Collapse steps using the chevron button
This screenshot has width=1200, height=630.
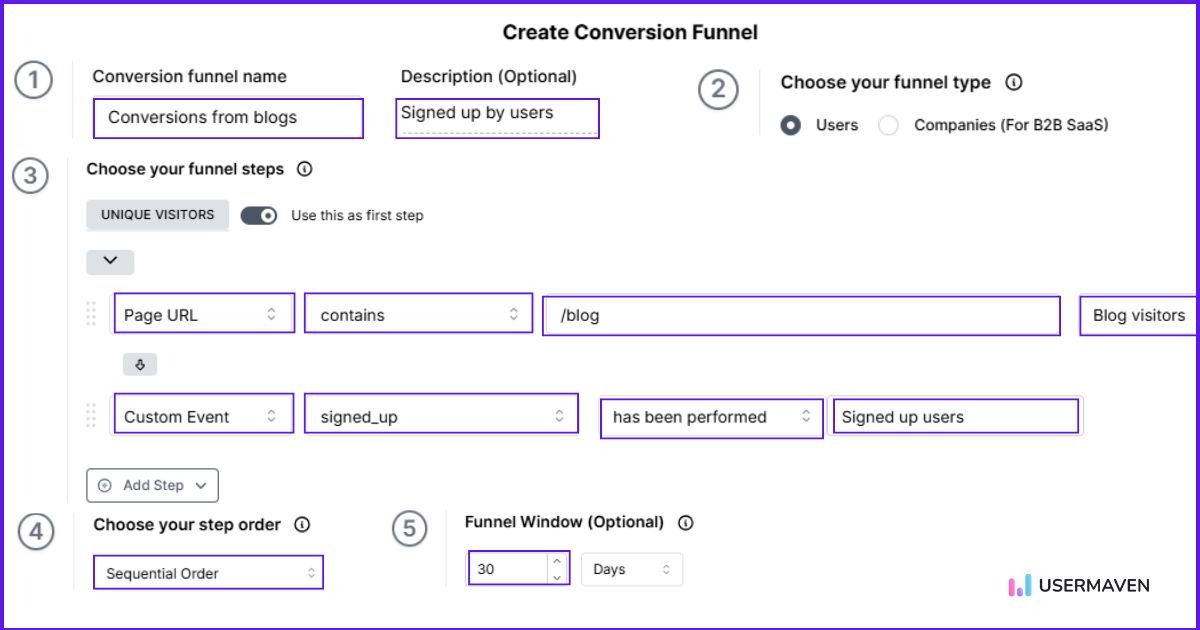coord(110,262)
